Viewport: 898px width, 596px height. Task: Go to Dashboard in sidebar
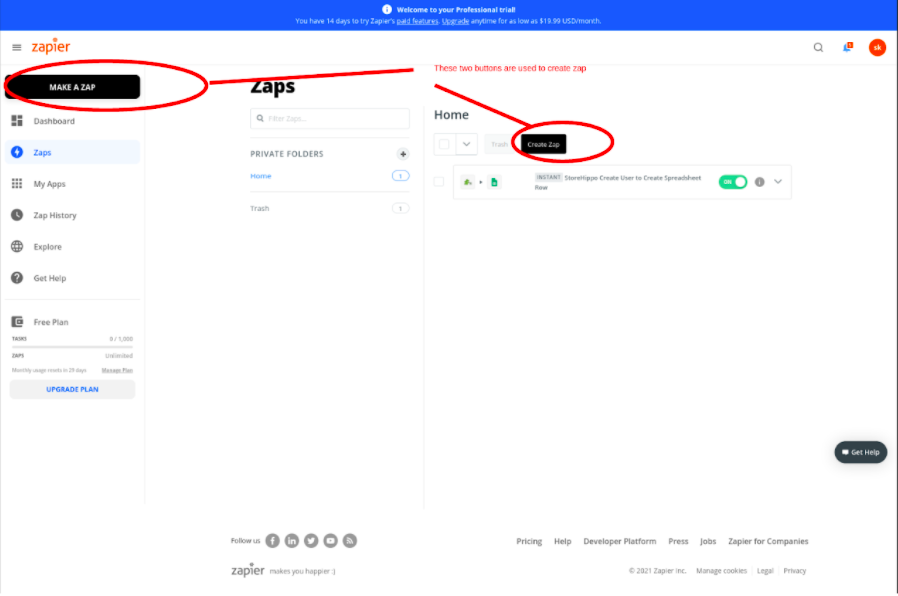(72, 121)
